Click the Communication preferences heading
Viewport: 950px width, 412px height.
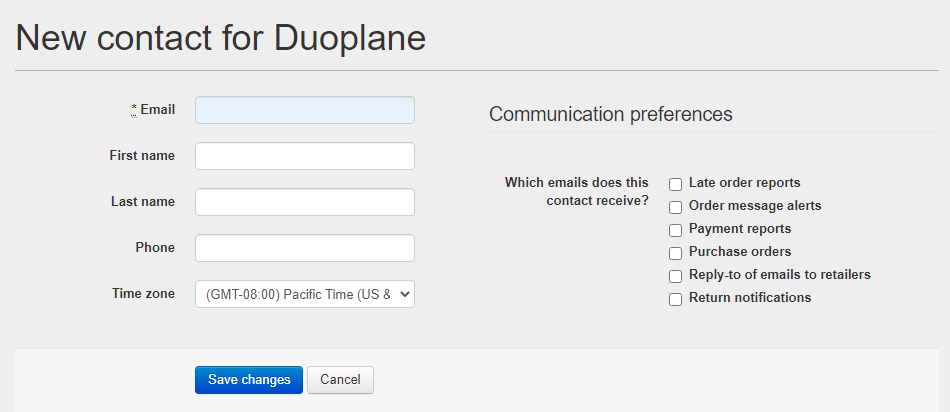[611, 114]
